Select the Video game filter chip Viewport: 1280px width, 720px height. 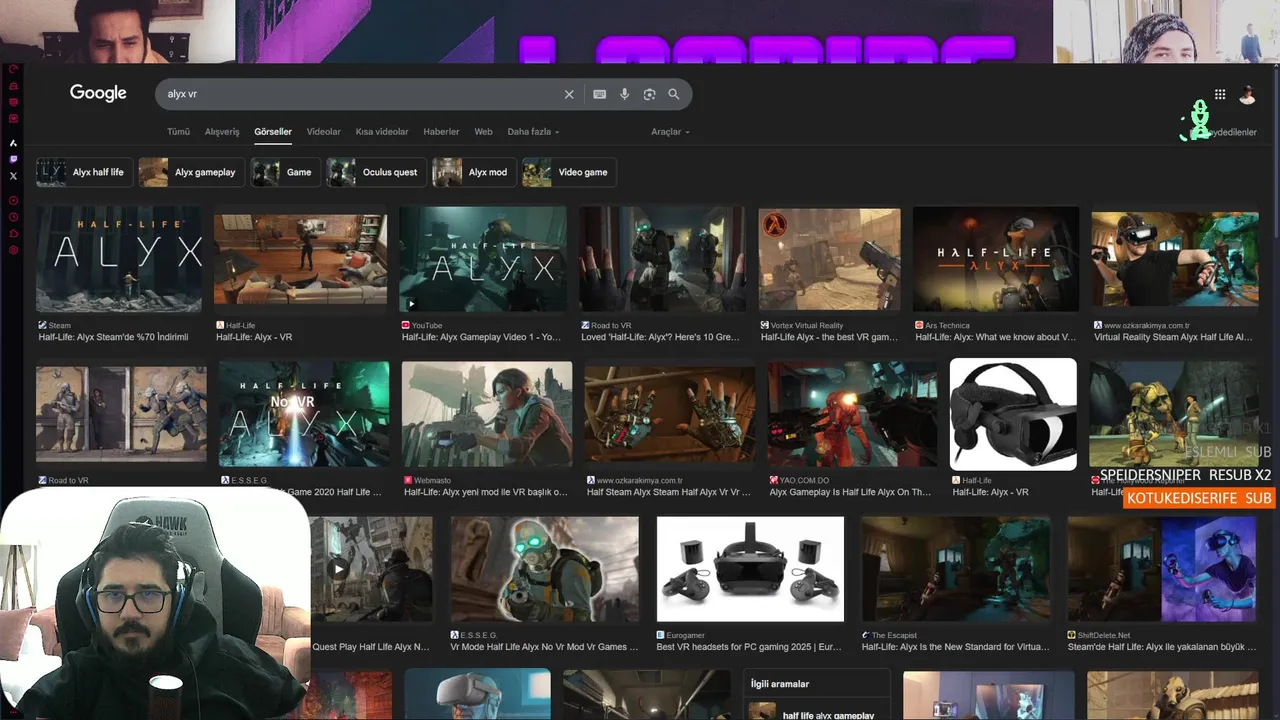click(569, 172)
